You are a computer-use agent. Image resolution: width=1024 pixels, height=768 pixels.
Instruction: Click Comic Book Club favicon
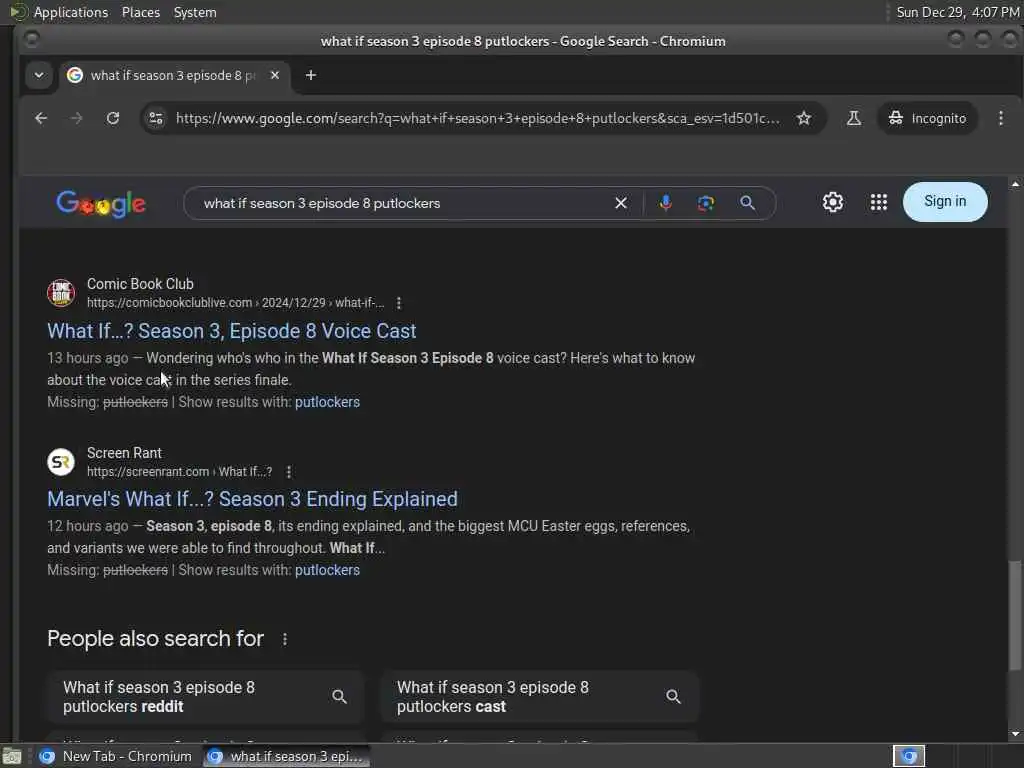point(61,293)
